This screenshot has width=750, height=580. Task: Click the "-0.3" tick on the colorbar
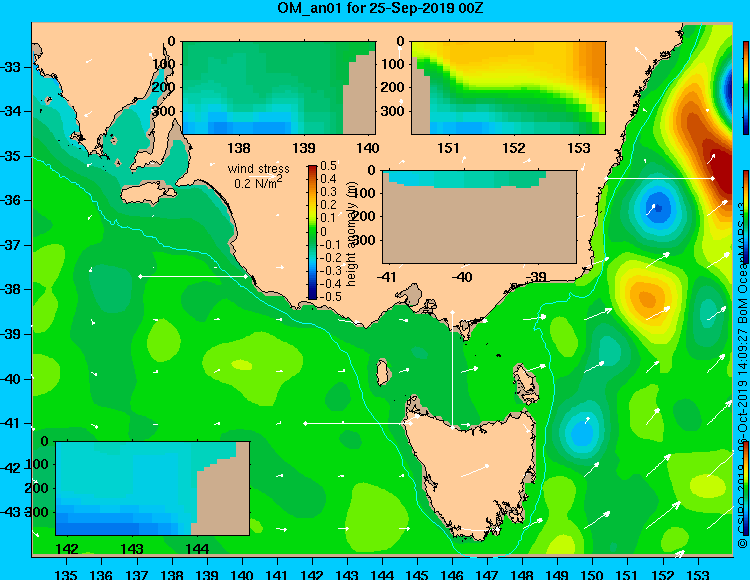click(x=330, y=271)
